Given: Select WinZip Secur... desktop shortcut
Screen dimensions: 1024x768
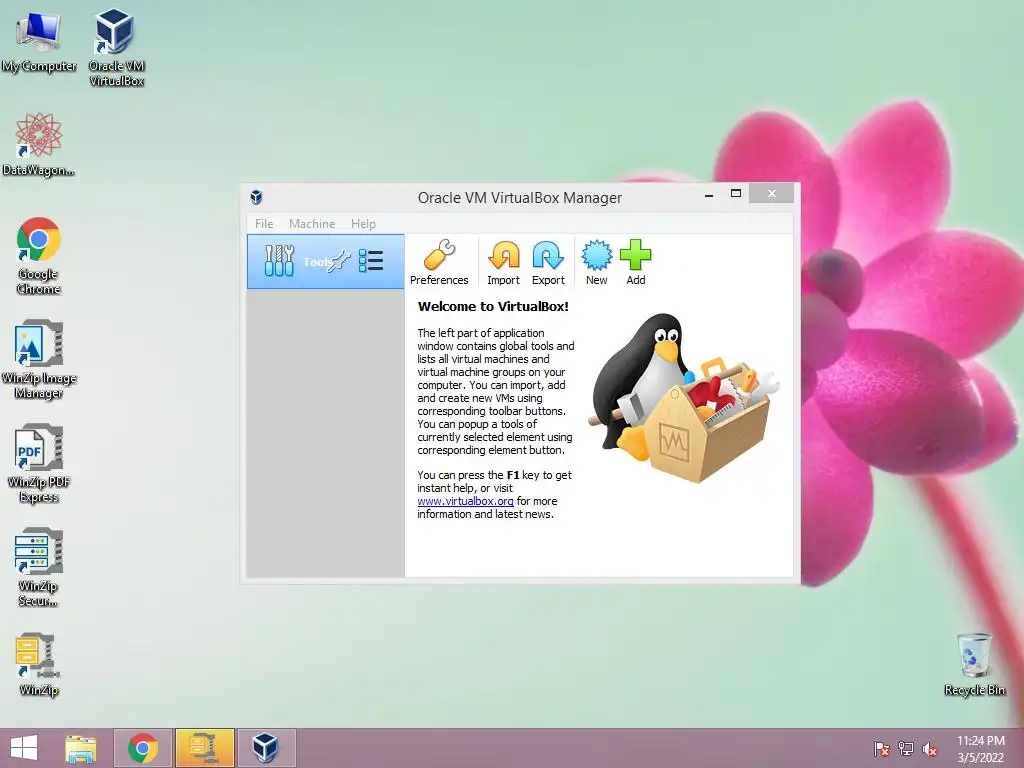Looking at the screenshot, I should (39, 568).
